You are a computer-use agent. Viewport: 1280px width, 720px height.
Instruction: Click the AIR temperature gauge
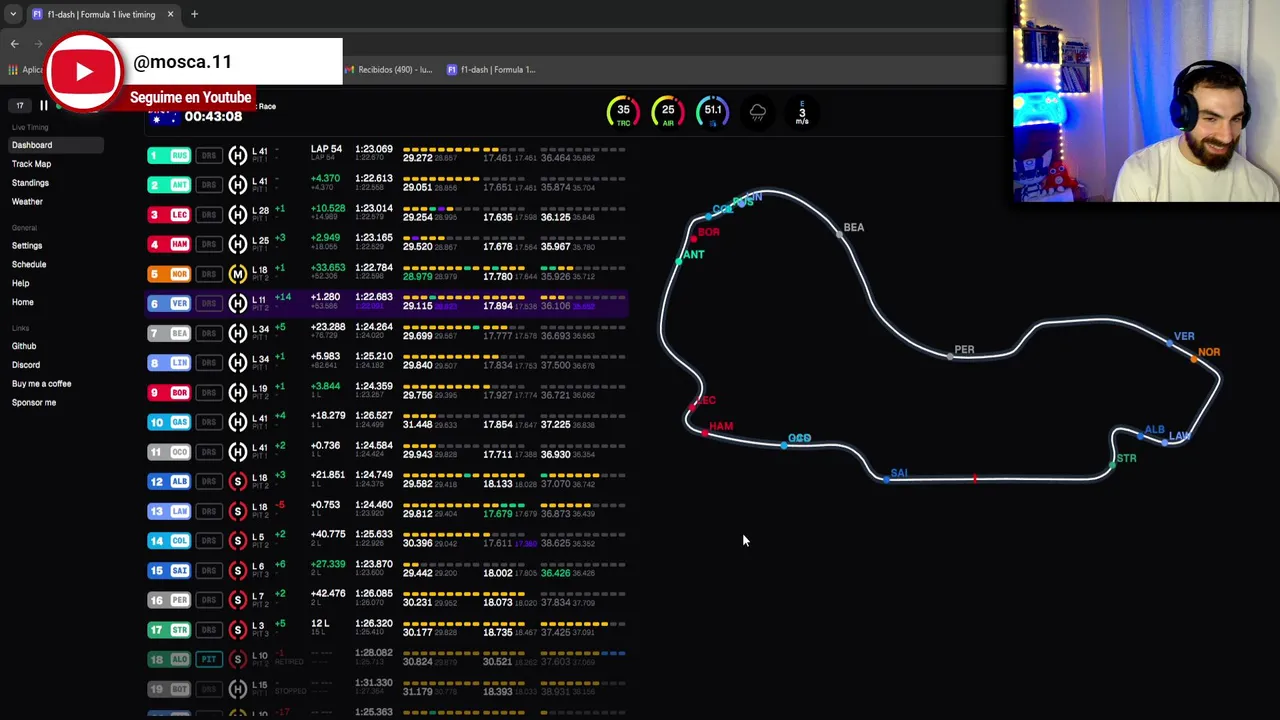coord(668,112)
